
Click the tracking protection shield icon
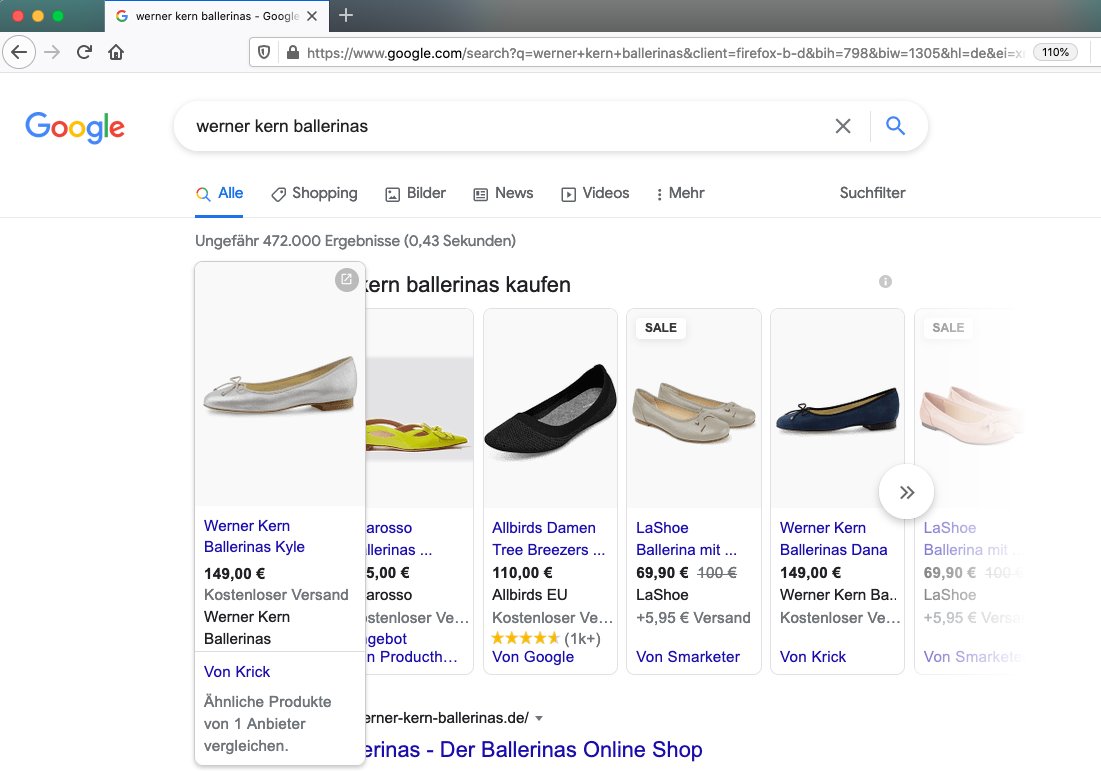[264, 53]
